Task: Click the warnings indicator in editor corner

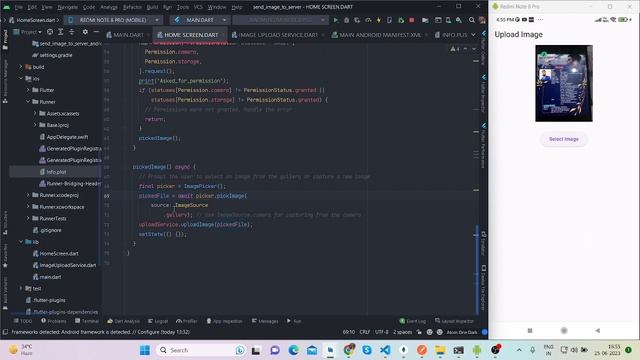Action: click(x=455, y=49)
